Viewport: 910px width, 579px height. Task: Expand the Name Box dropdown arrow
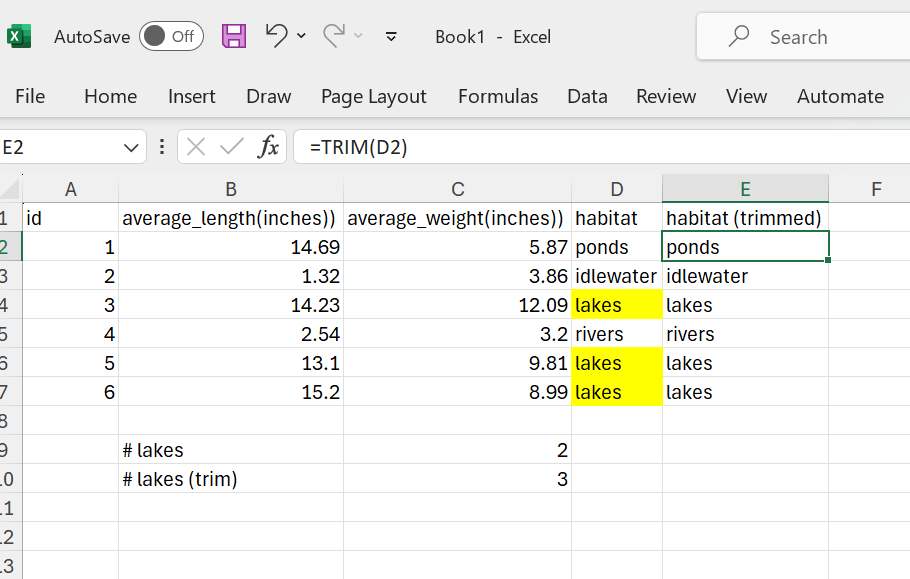[130, 148]
